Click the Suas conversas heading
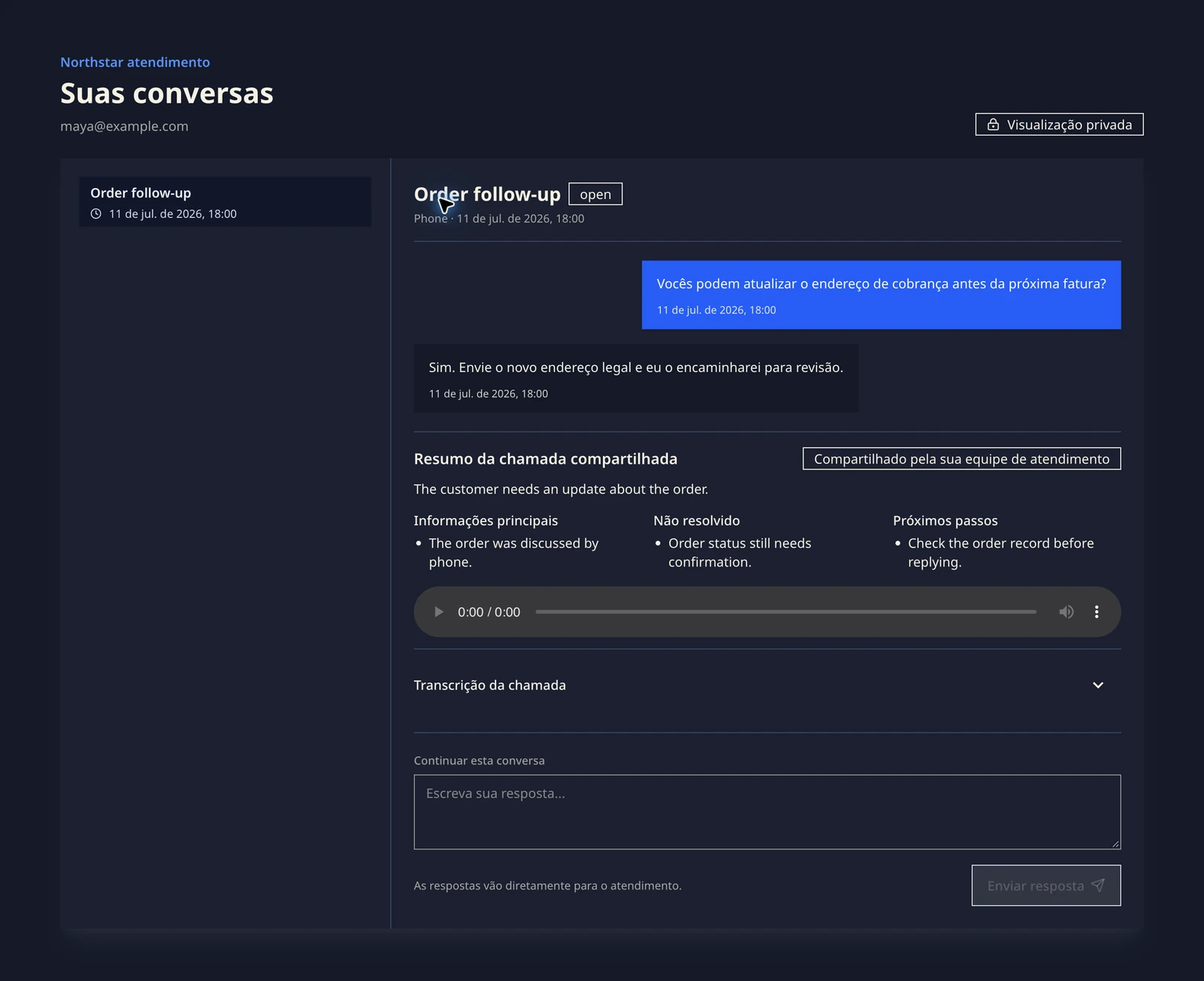 pos(167,93)
